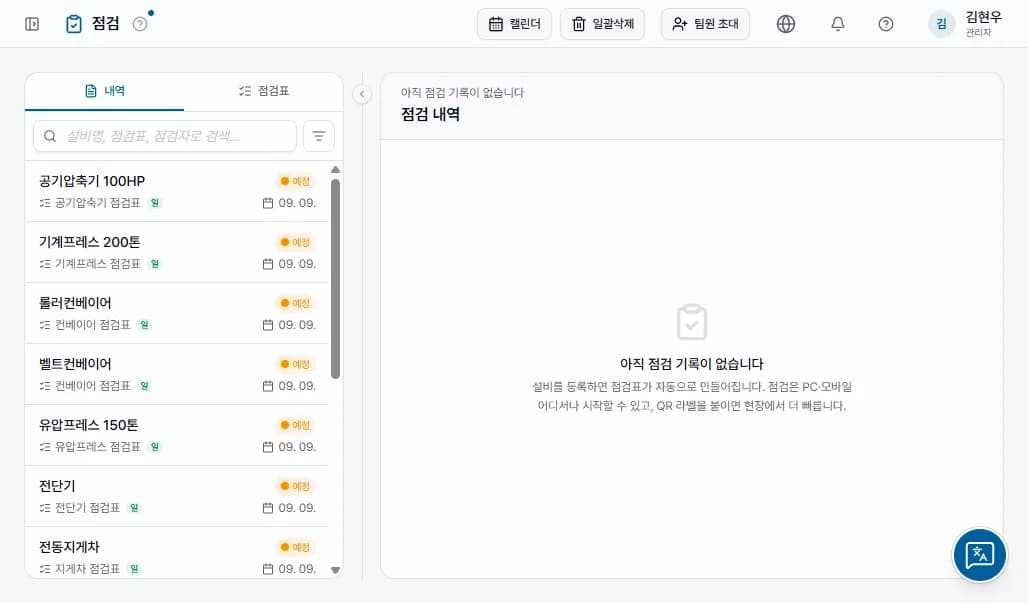Select 전동지게차 inspection item

177,553
